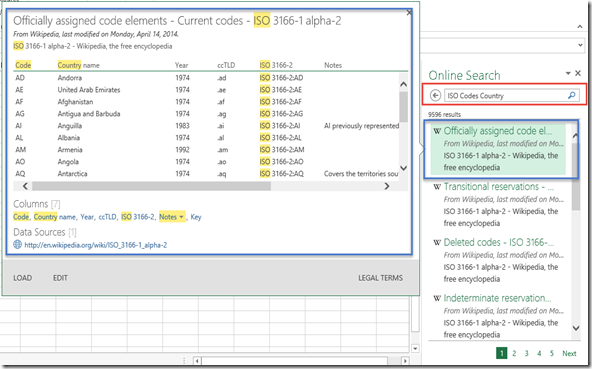Open the Deleted codes search result
Screen dimensions: 592x369
coord(499,242)
